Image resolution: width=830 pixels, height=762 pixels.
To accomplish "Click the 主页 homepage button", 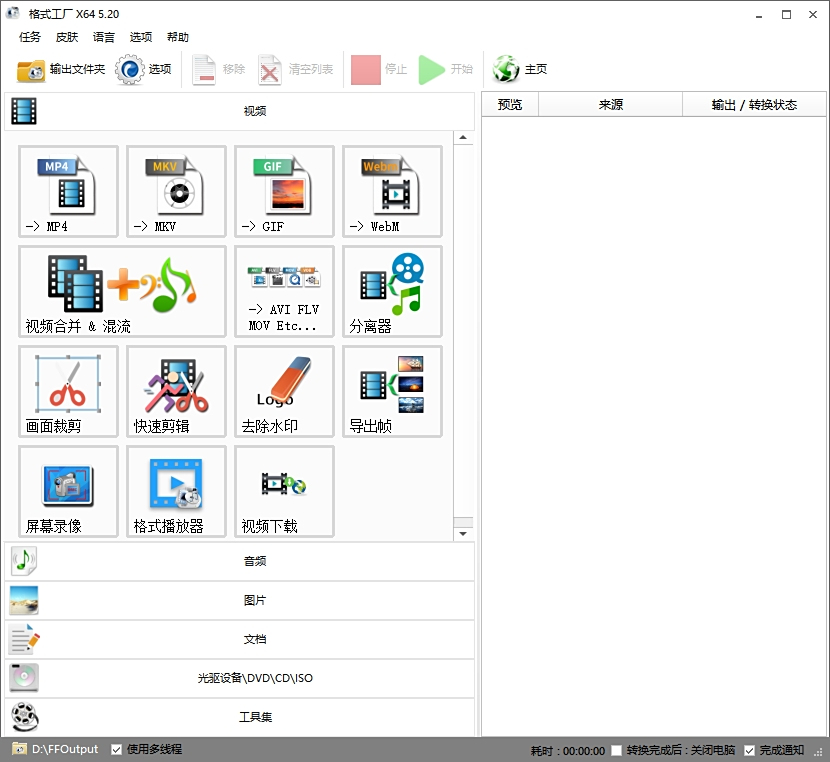I will click(521, 69).
